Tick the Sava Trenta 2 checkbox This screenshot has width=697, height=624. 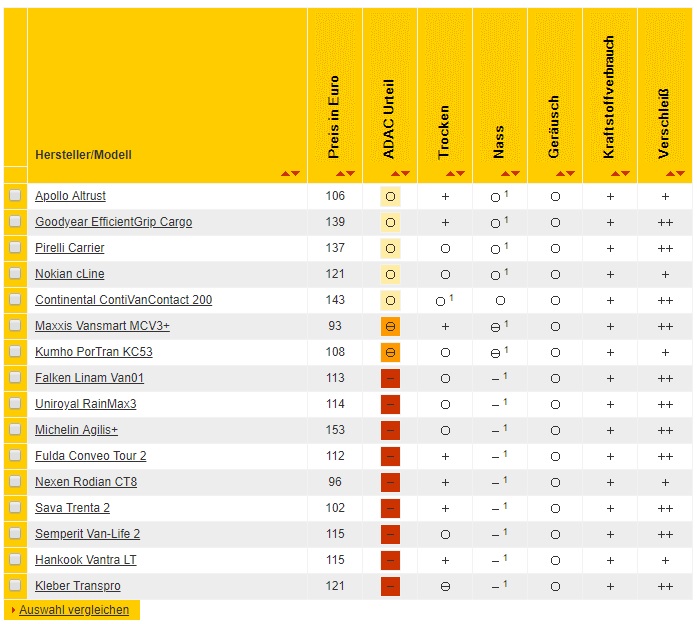15,507
